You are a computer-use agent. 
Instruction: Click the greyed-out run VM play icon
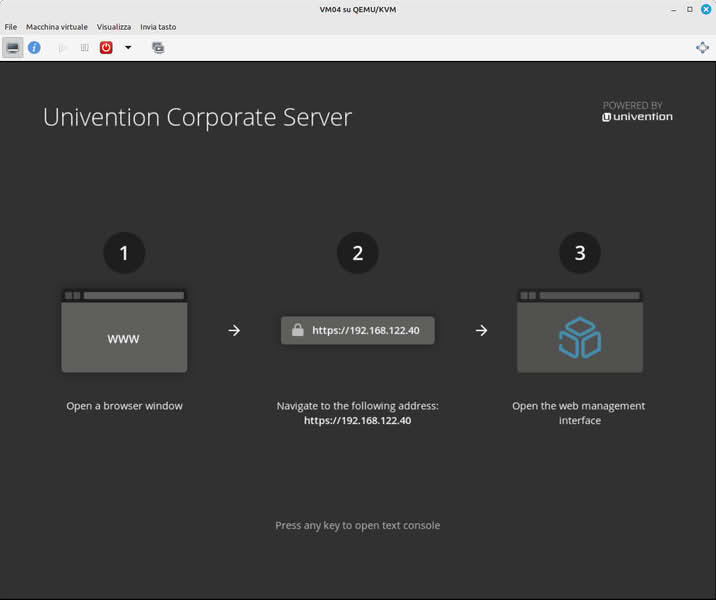(63, 47)
